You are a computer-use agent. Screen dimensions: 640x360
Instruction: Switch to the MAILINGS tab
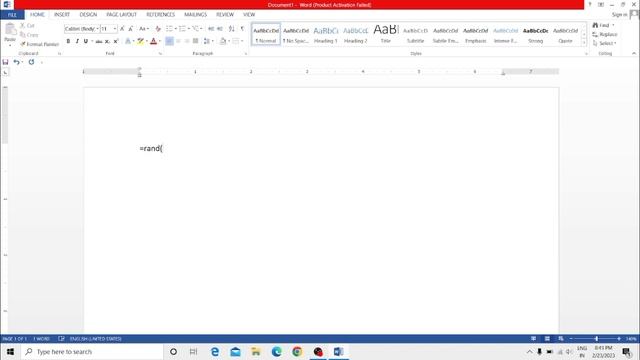[x=196, y=15]
